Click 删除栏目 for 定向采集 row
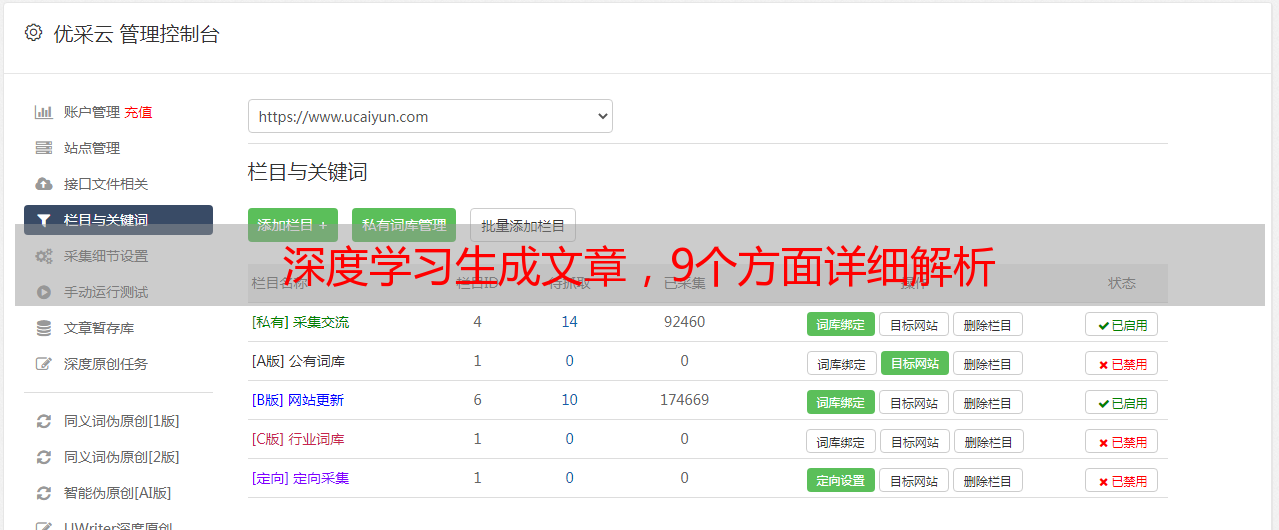Screen dimensions: 1279x530 pos(987,480)
